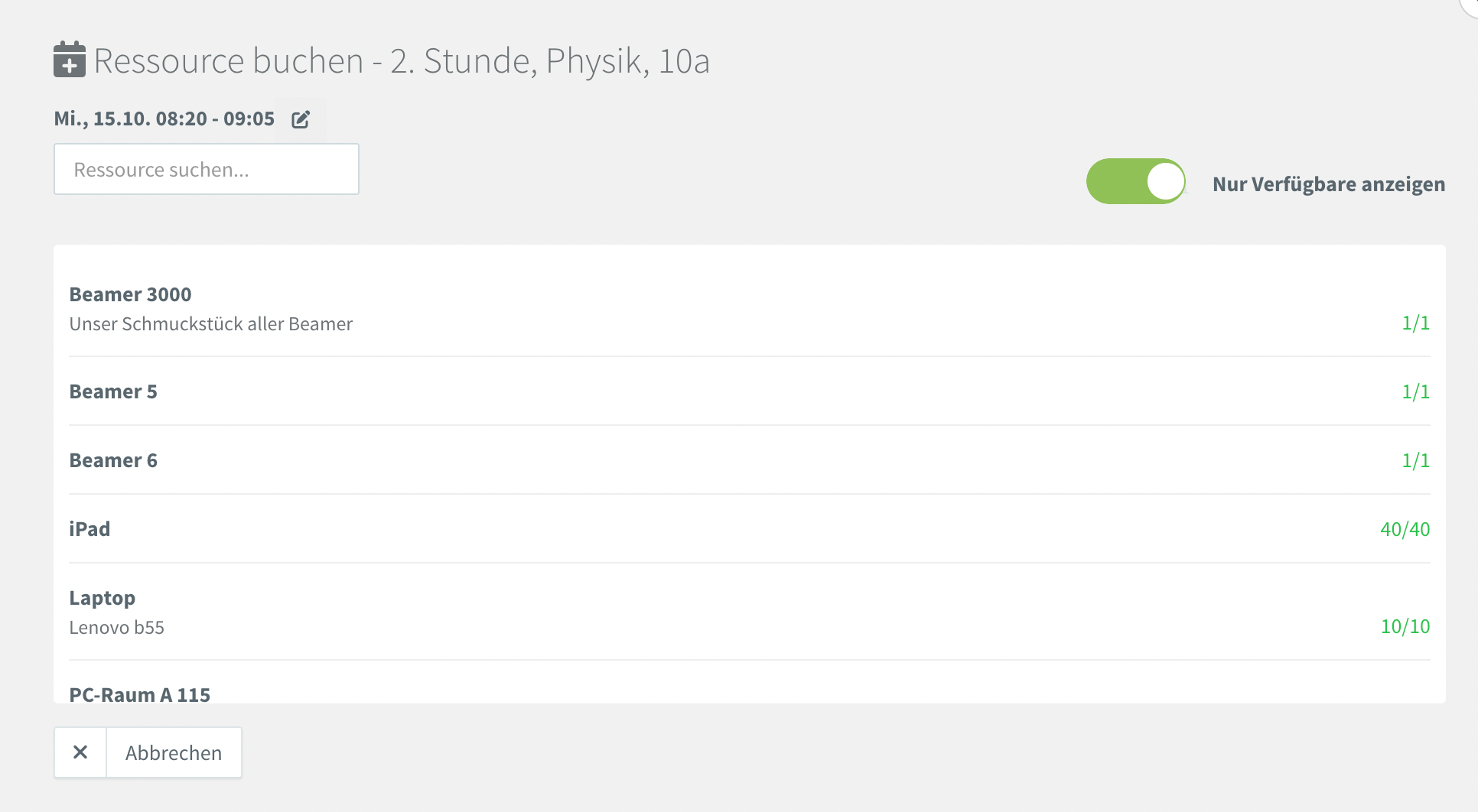Screen dimensions: 1478x812
Task: Click the date text 'Mi., 15.10. 08:20 - 09:05'
Action: 164,119
